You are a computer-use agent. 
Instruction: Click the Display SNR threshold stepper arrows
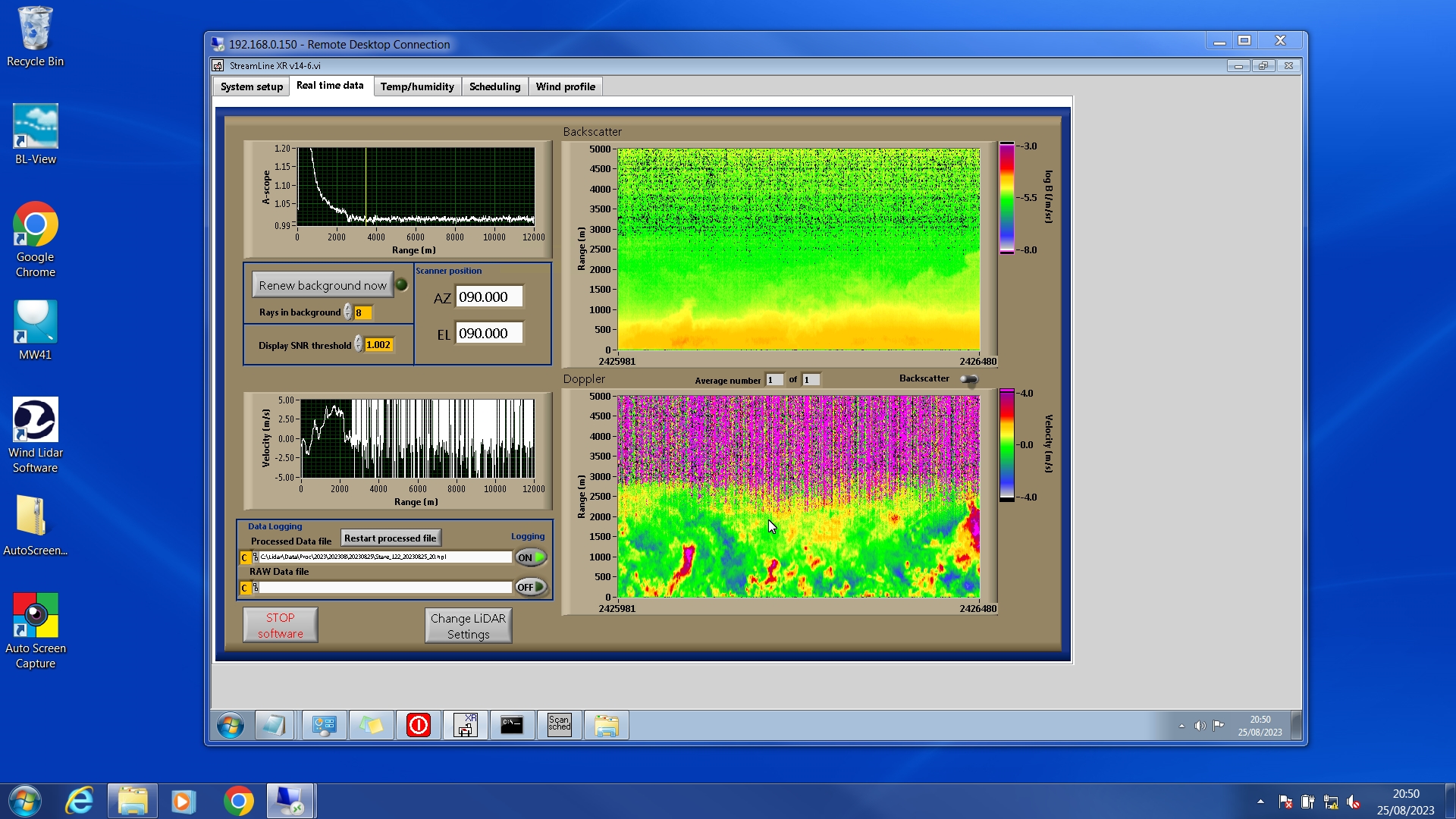coord(358,345)
